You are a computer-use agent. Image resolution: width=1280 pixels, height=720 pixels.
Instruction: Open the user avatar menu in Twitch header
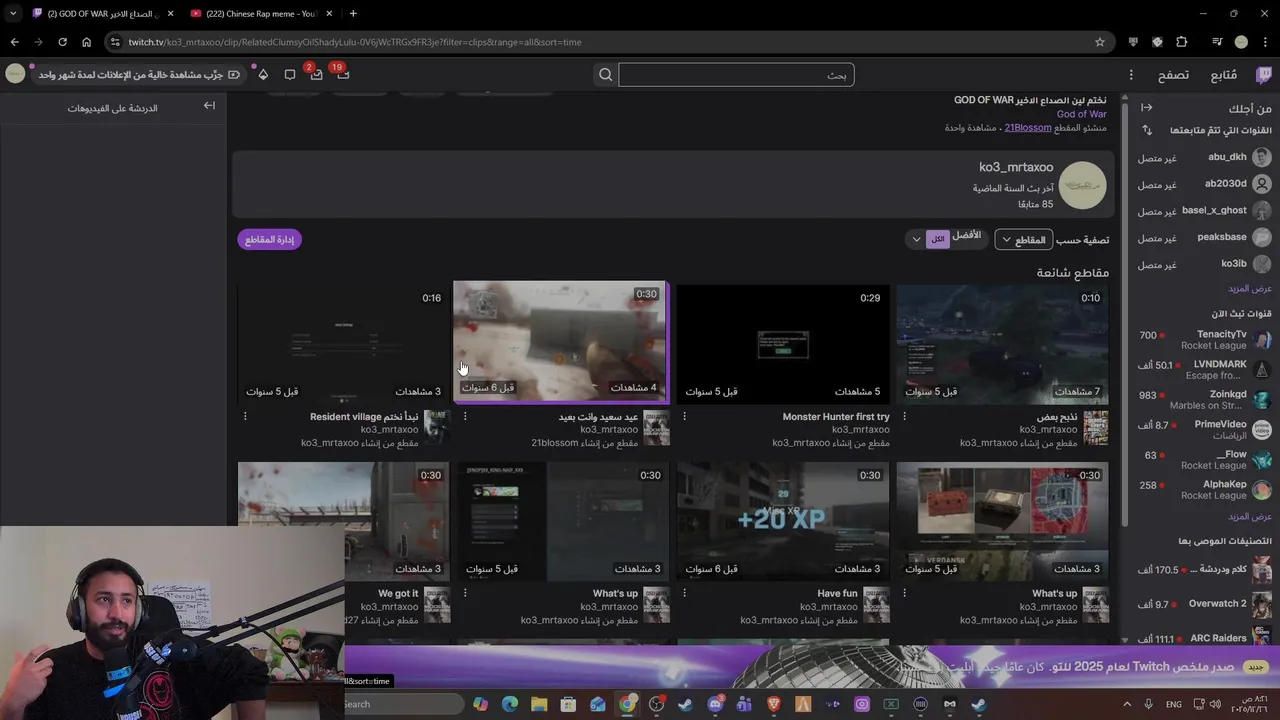click(x=15, y=74)
